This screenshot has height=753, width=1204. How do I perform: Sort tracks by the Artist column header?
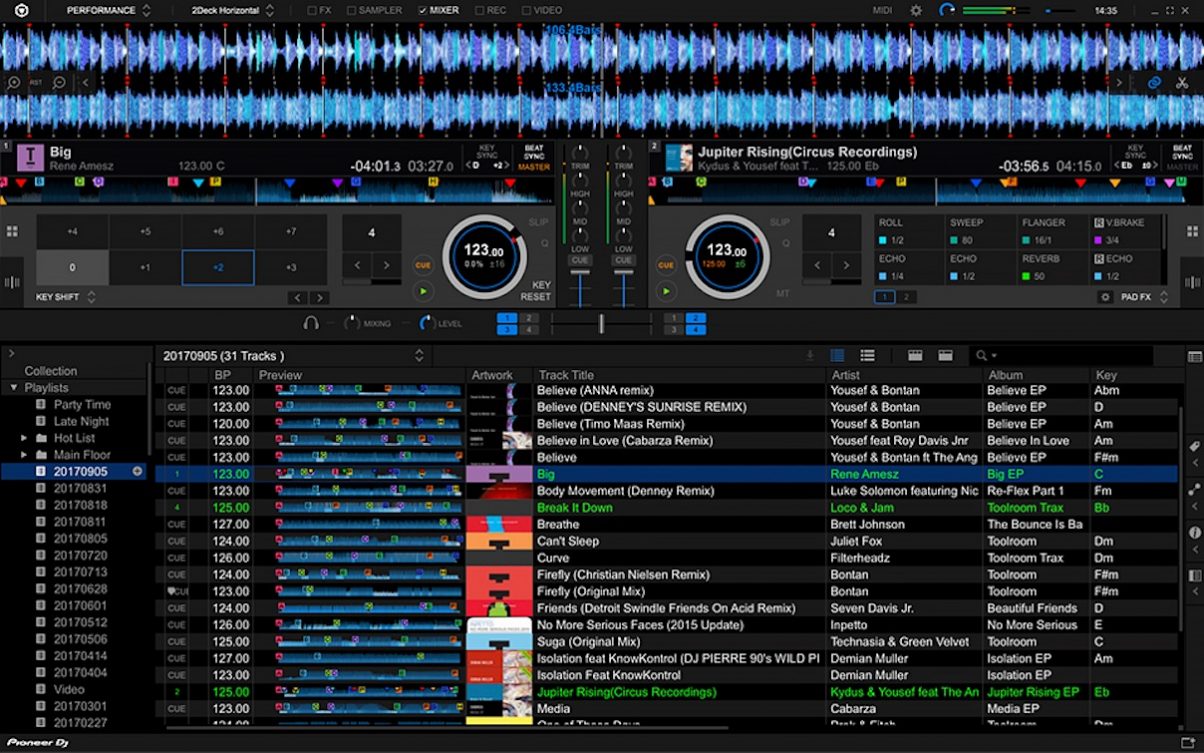(x=845, y=375)
